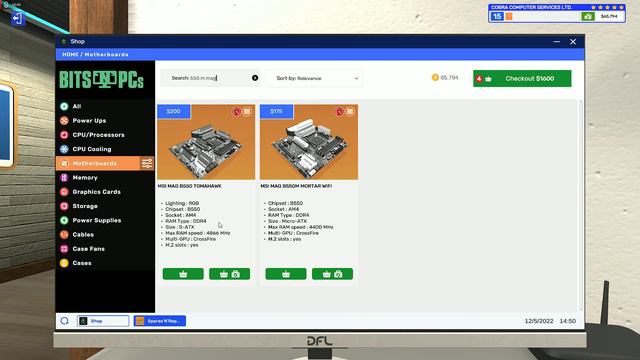Screen dimensions: 640x360
Task: Click the taskbar date and time
Action: tap(550, 321)
